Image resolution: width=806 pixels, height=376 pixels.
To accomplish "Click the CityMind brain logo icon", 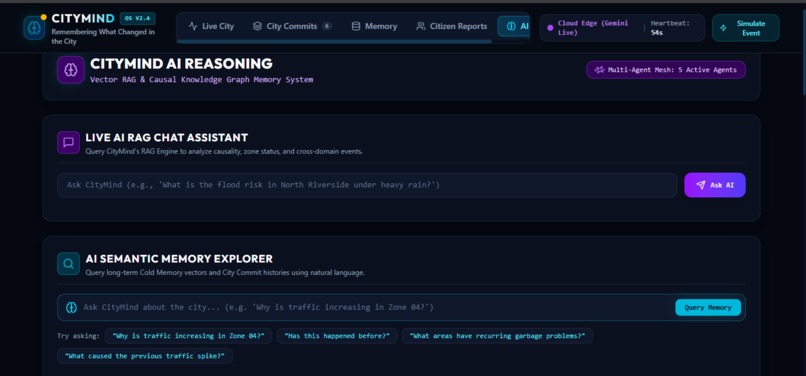I will click(34, 28).
